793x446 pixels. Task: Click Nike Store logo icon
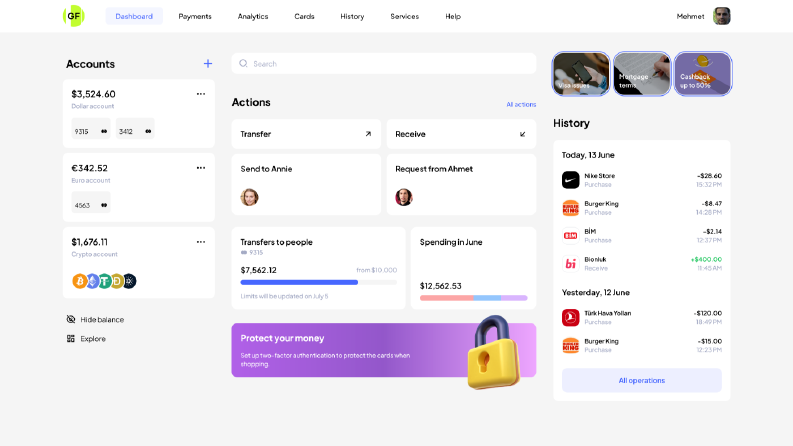click(570, 180)
